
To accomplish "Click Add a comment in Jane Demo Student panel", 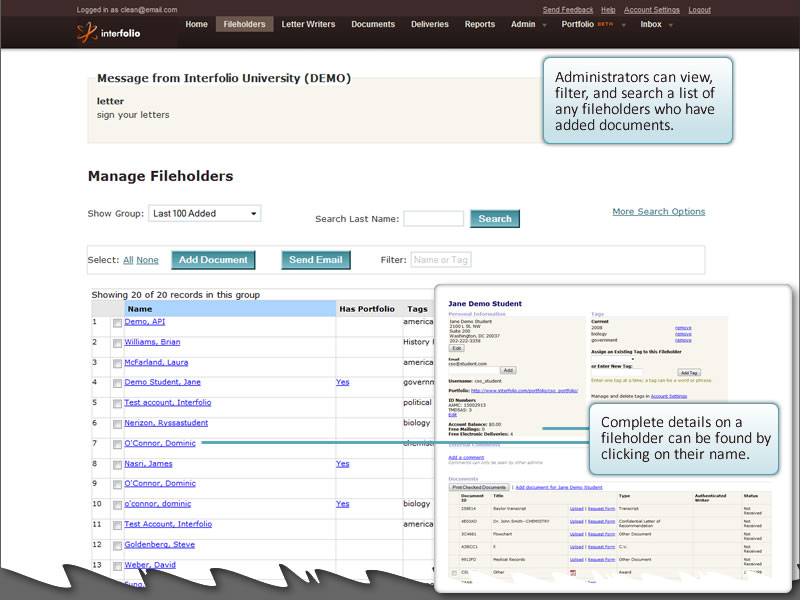I will pos(466,458).
